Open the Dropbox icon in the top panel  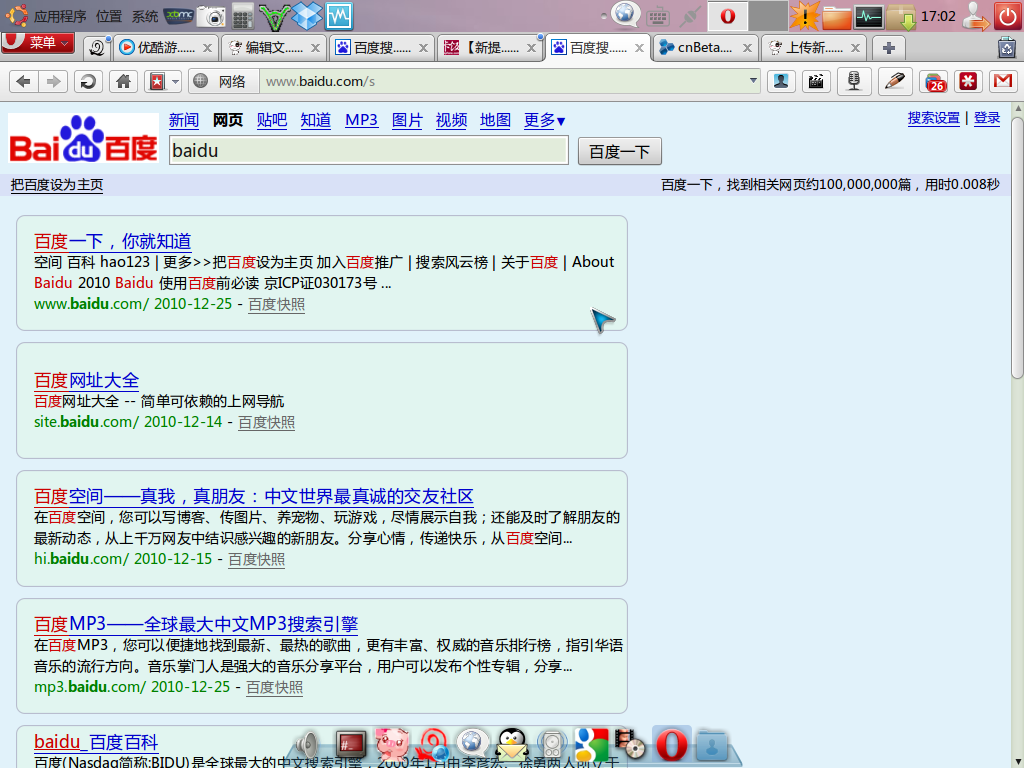(308, 16)
